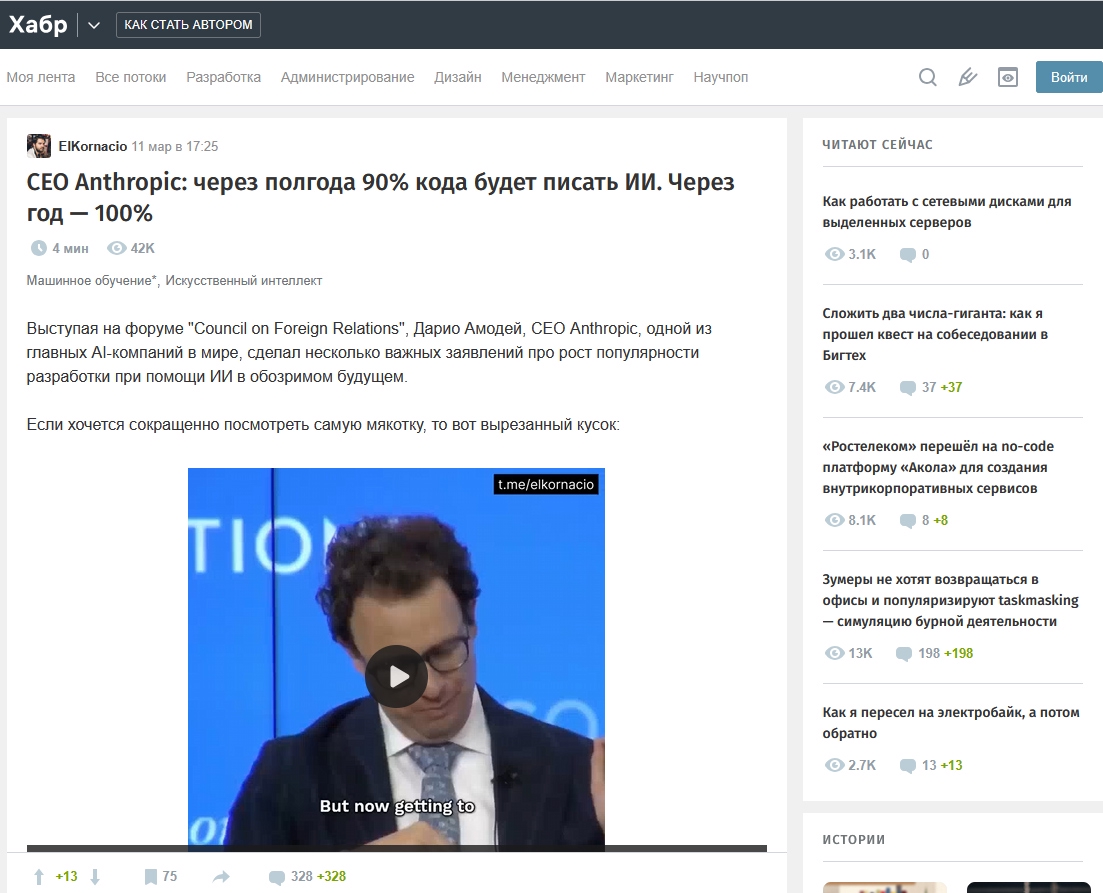
Task: Click views icon next to 13K
Action: [x=834, y=653]
